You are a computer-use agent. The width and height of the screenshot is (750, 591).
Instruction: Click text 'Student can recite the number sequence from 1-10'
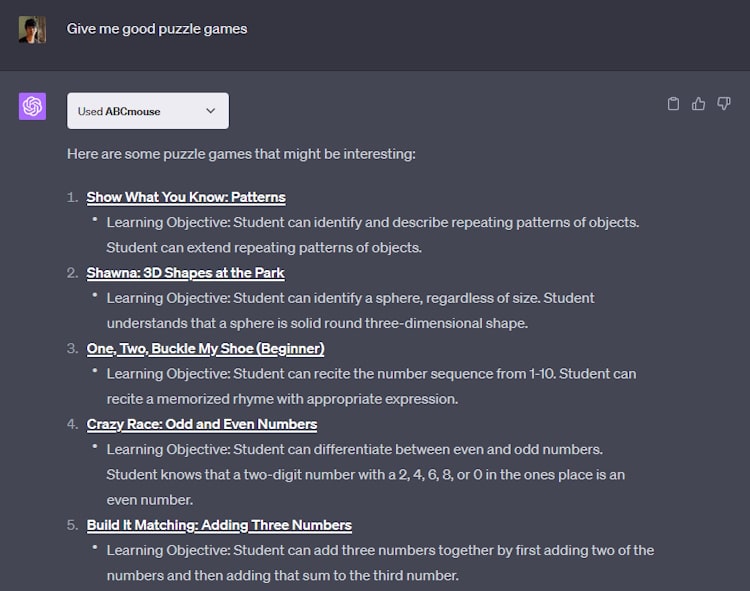pos(394,373)
